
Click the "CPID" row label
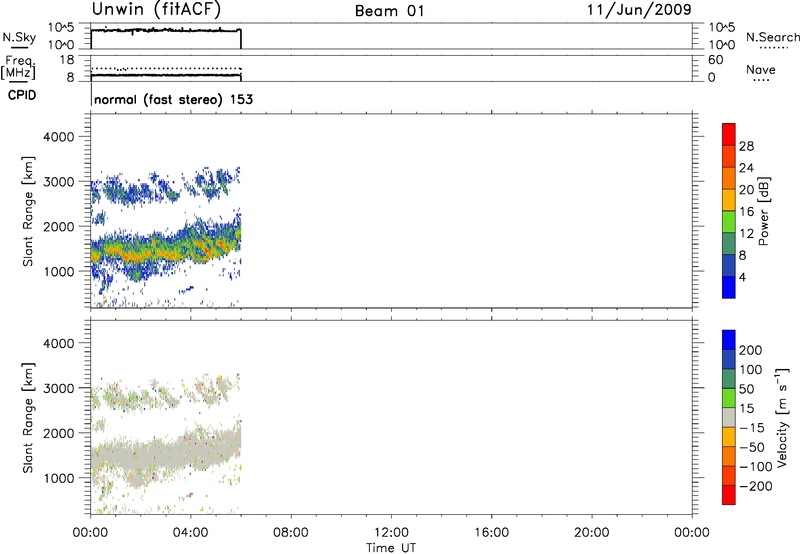(x=22, y=95)
